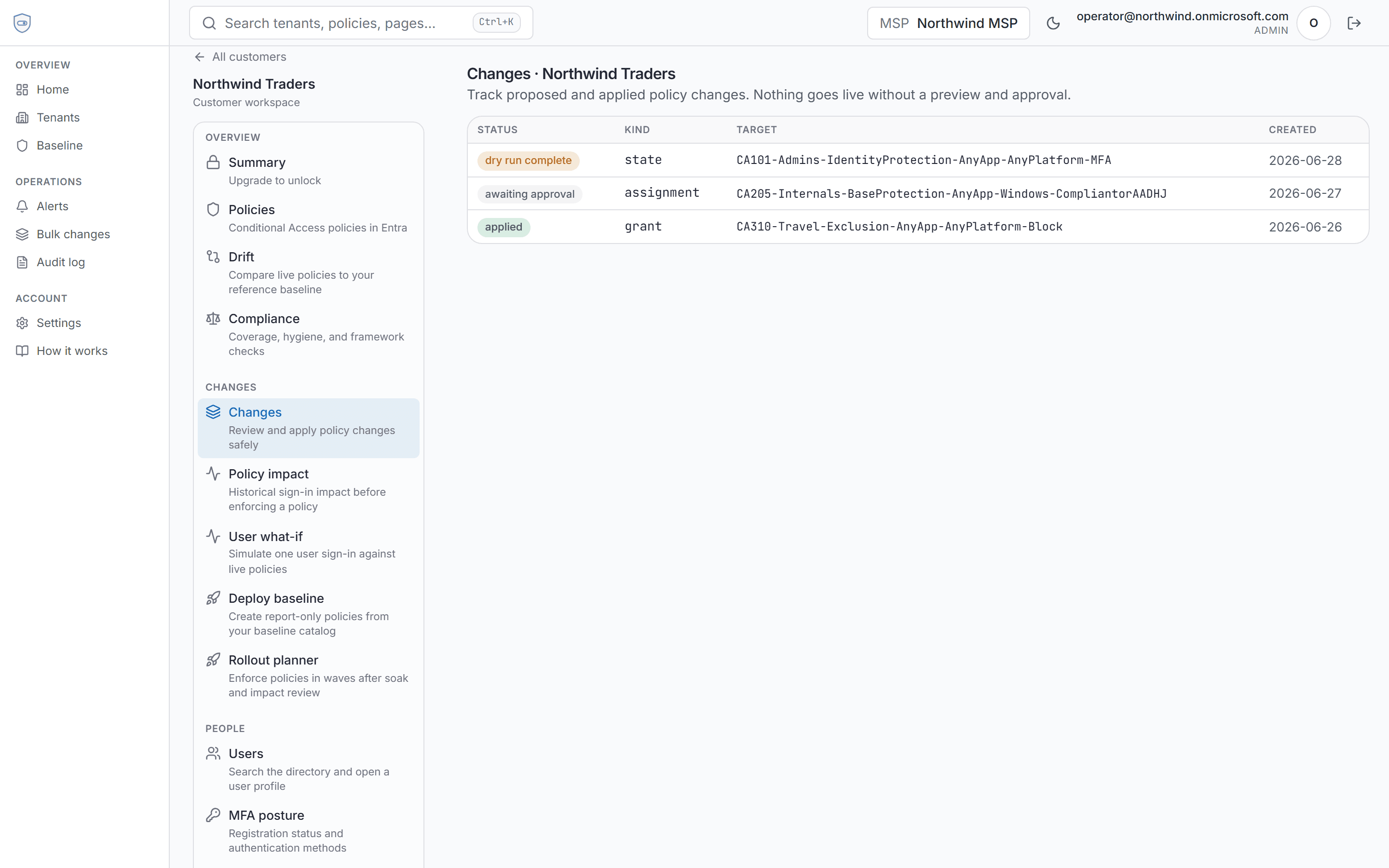Open Compliance checks section
Image resolution: width=1389 pixels, height=868 pixels.
pyautogui.click(x=308, y=335)
